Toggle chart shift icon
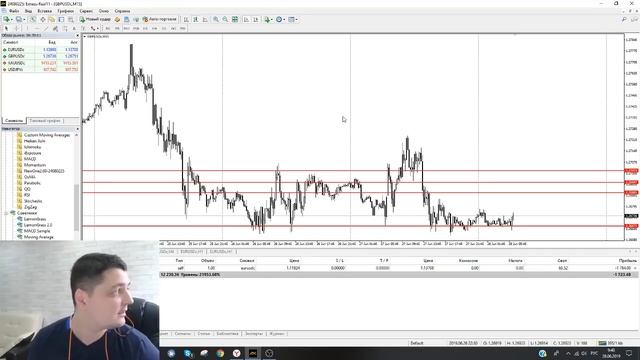640x360 pixels. pyautogui.click(x=256, y=19)
